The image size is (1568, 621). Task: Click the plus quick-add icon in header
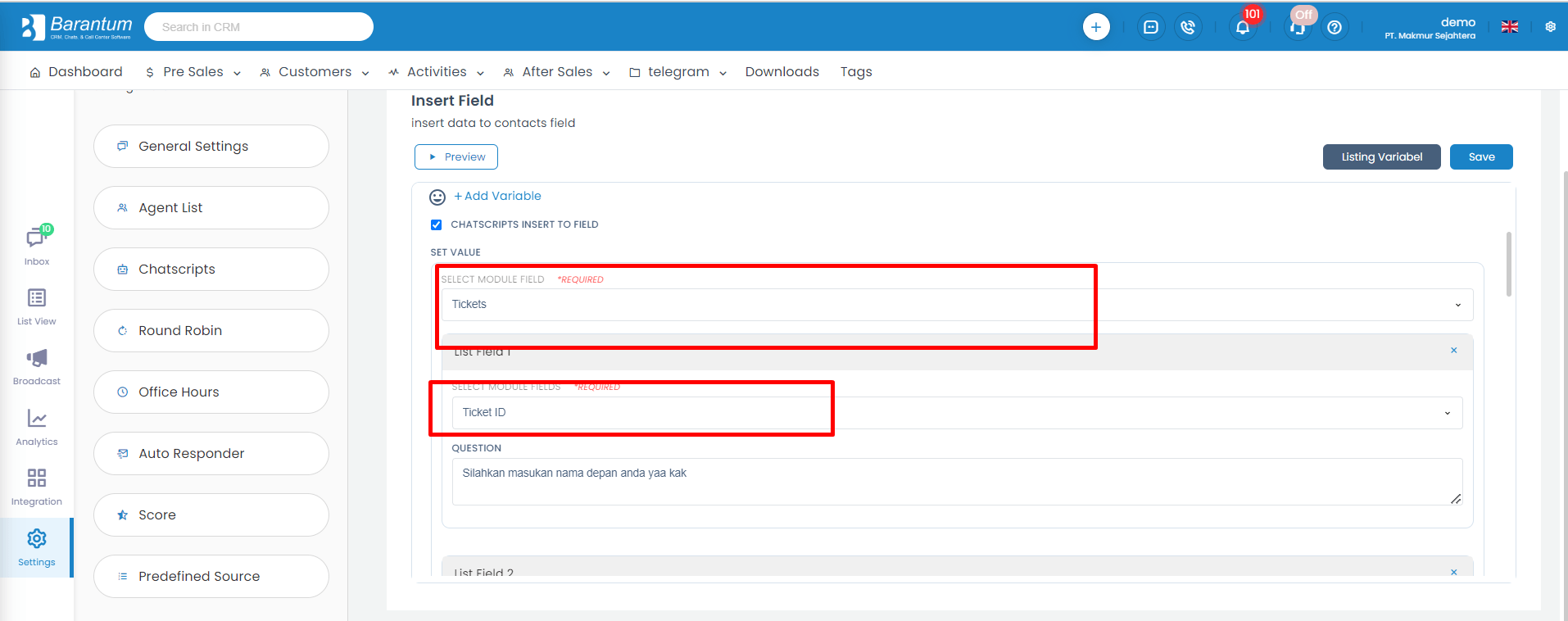[x=1096, y=27]
